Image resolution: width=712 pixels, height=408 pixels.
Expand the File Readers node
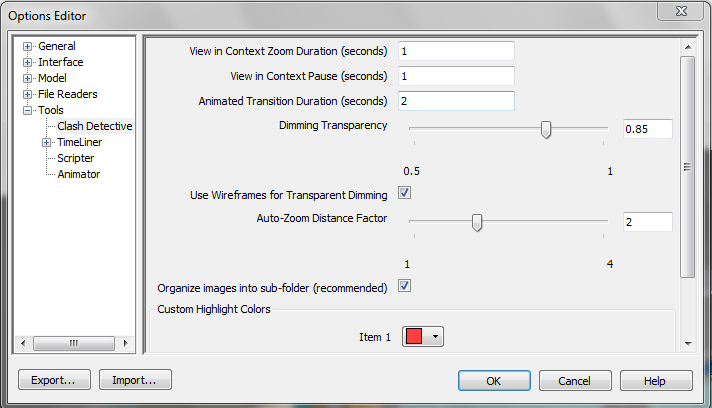pyautogui.click(x=28, y=95)
